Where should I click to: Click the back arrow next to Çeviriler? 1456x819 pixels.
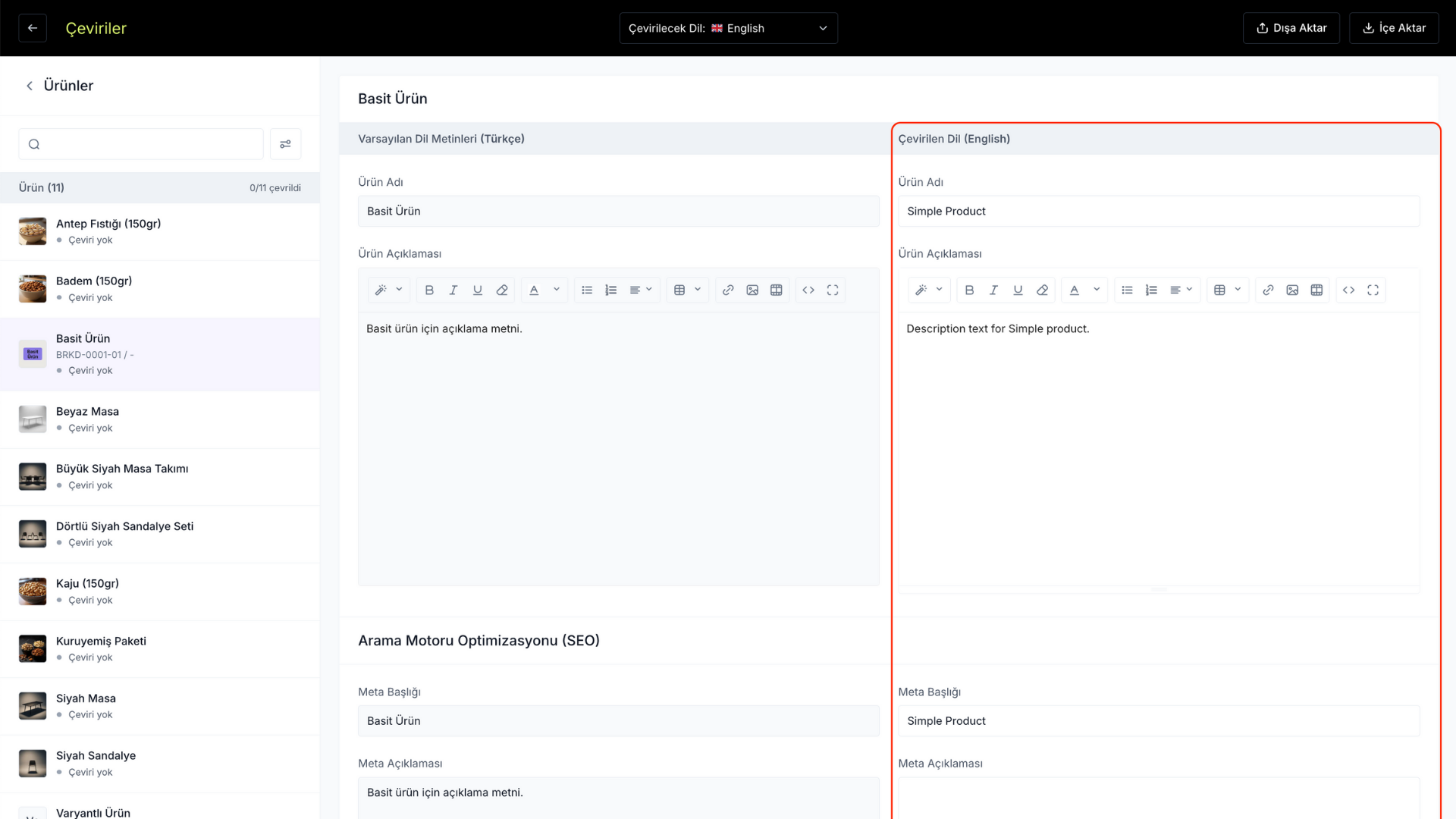(33, 28)
